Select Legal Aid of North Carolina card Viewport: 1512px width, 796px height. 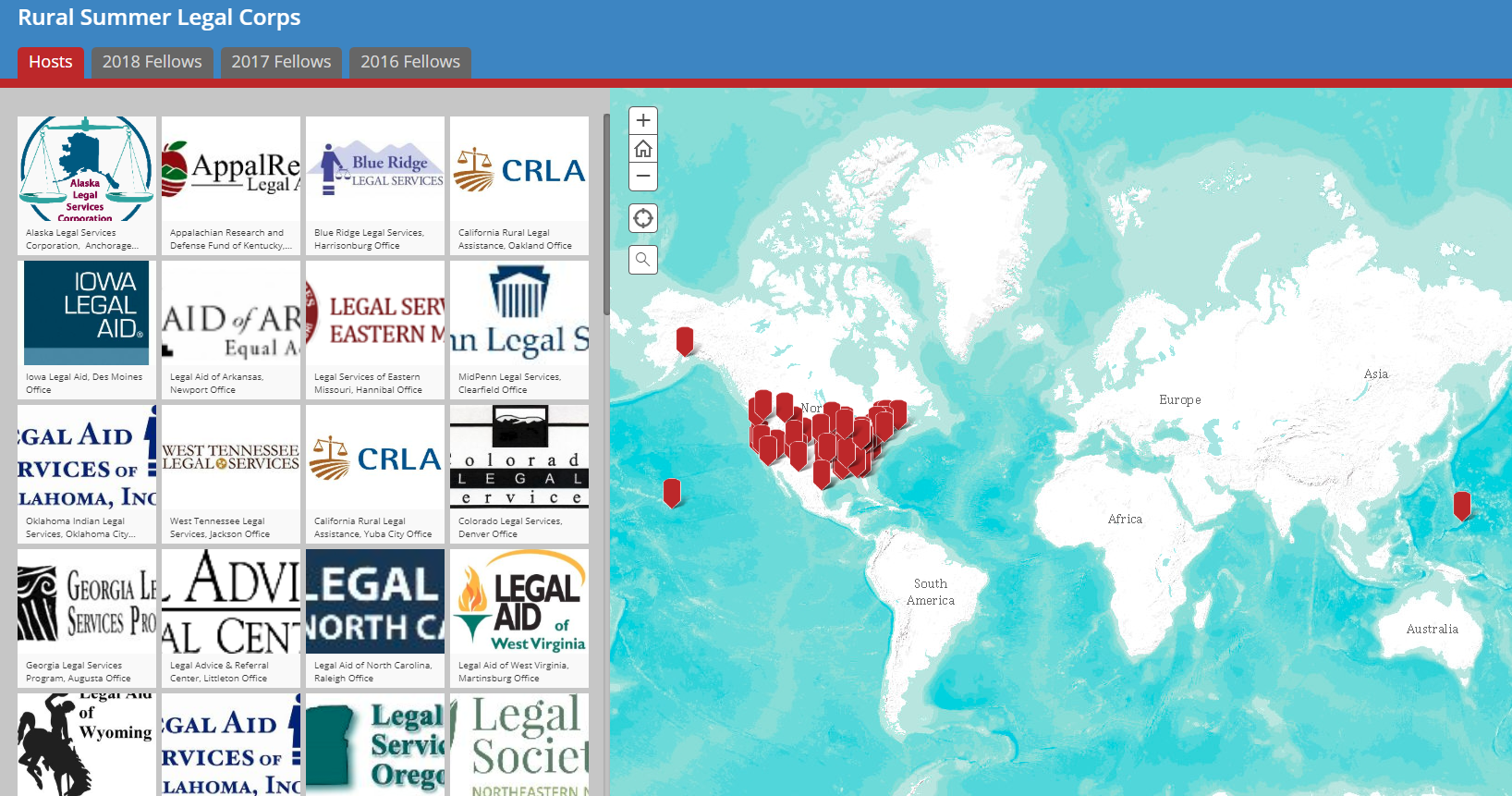[375, 618]
